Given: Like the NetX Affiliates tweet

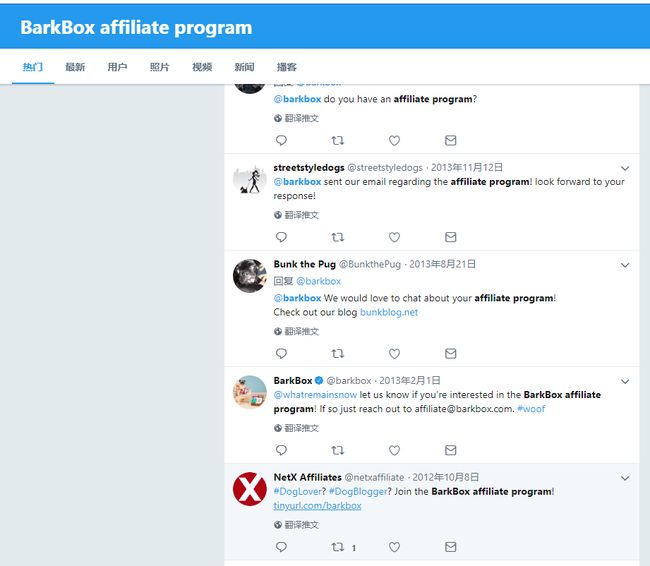Looking at the screenshot, I should pyautogui.click(x=394, y=547).
